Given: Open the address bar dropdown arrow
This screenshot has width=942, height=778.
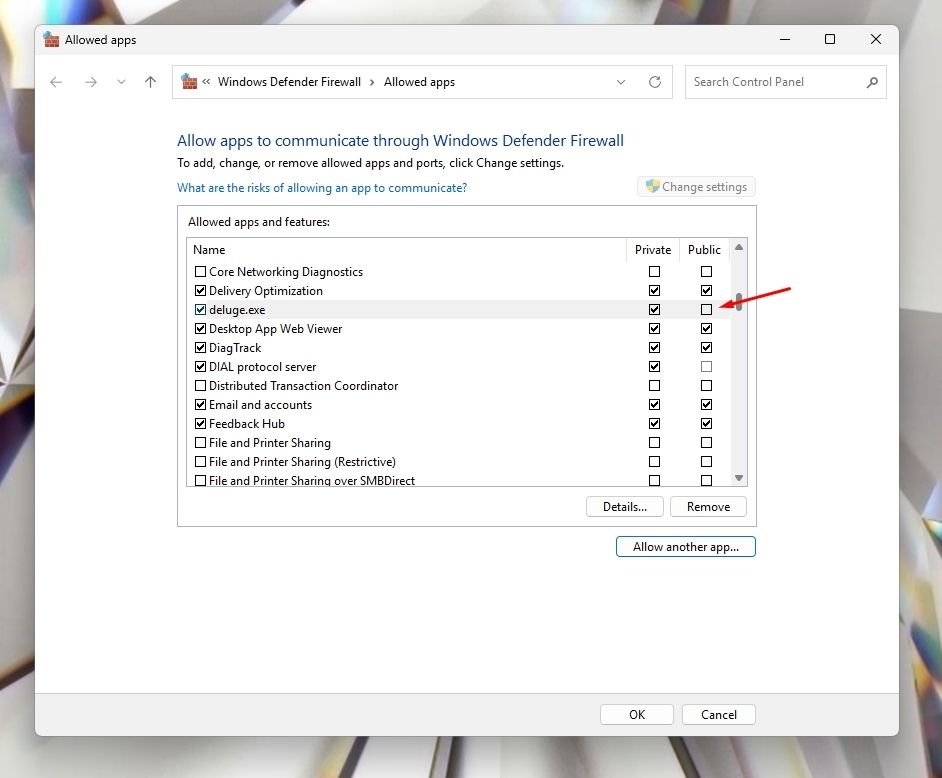Looking at the screenshot, I should 621,82.
